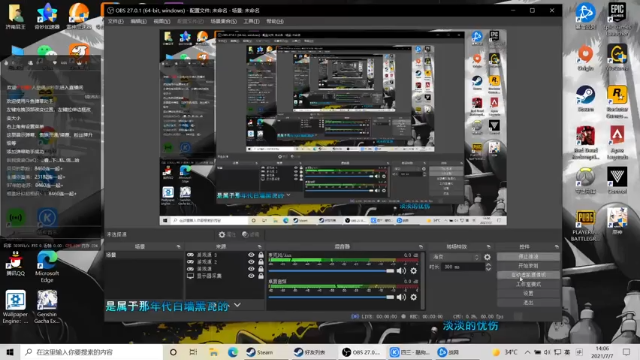640x360 pixels.
Task: Open the PUBG Battlegrounds desktop shortcut
Action: click(585, 225)
